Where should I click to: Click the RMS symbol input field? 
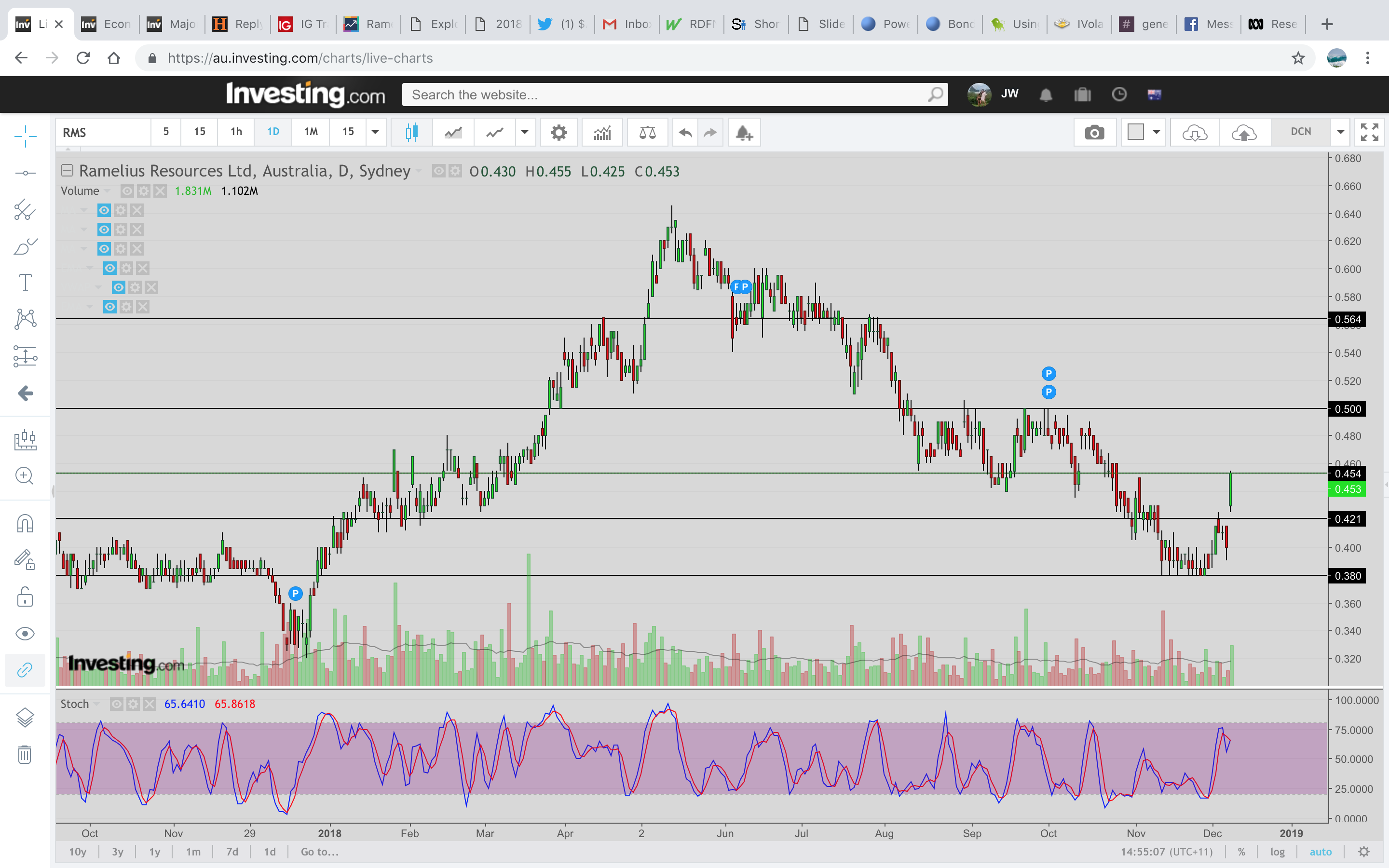pyautogui.click(x=103, y=133)
